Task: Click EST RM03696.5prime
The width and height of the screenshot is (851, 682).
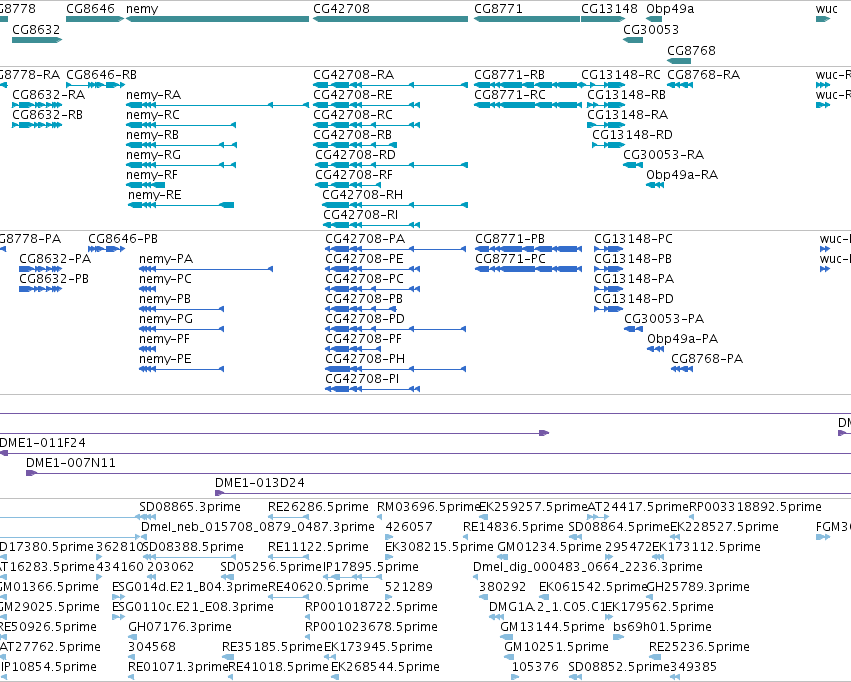Action: [430, 507]
